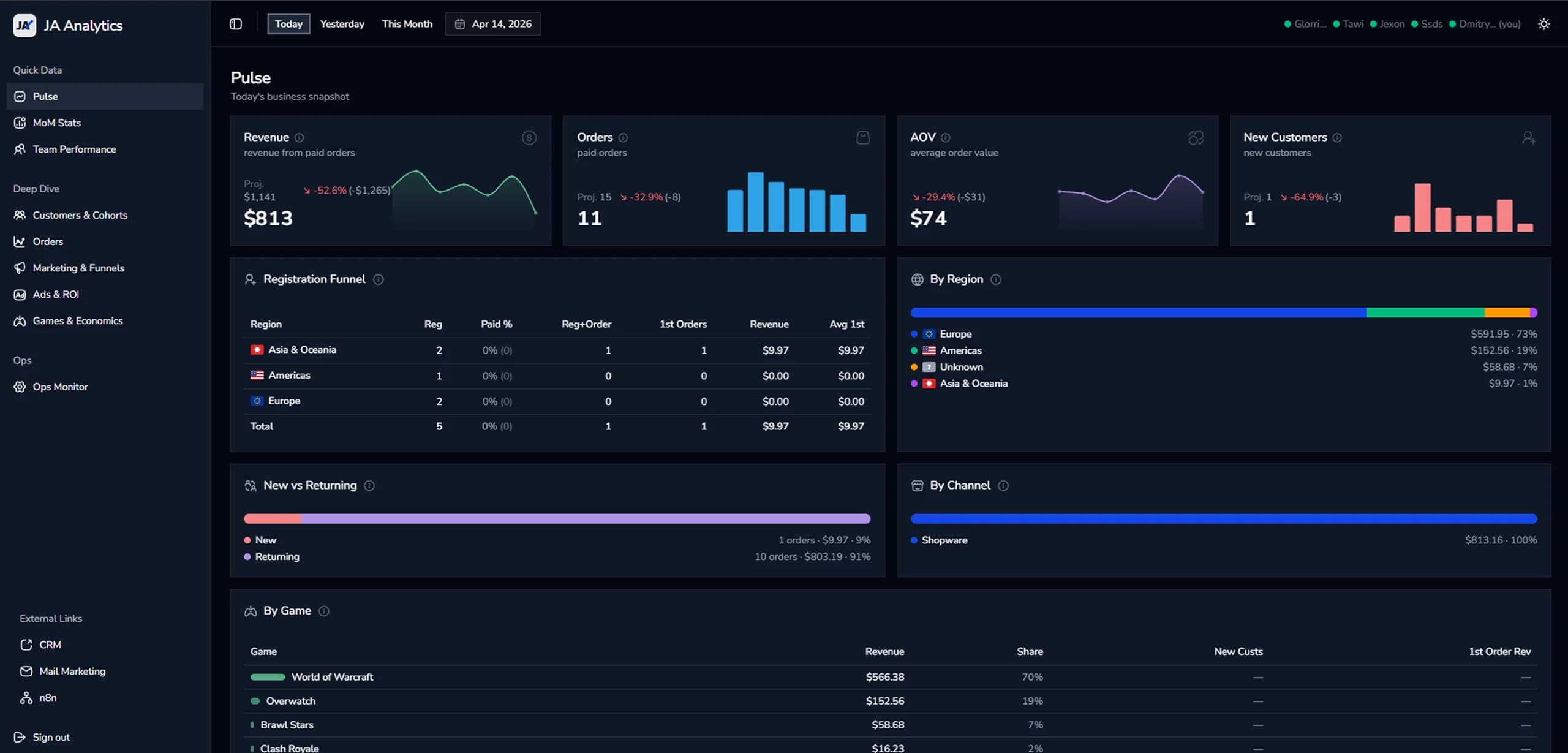This screenshot has width=1568, height=753.
Task: Open MoM Stats page
Action: (x=56, y=123)
